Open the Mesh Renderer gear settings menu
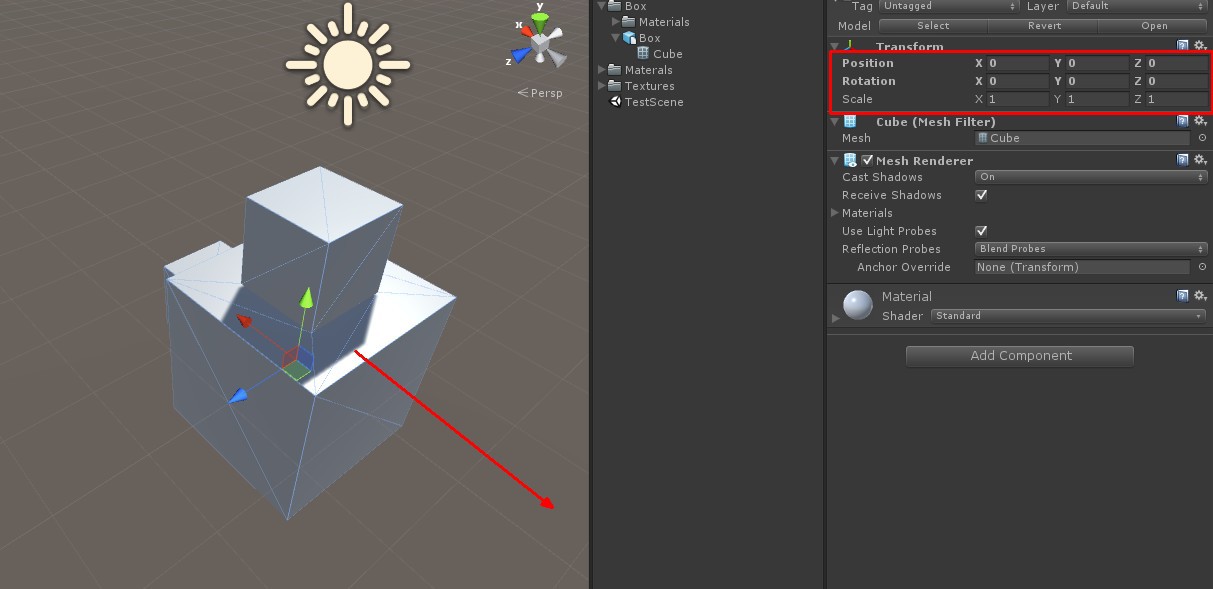 pyautogui.click(x=1199, y=158)
